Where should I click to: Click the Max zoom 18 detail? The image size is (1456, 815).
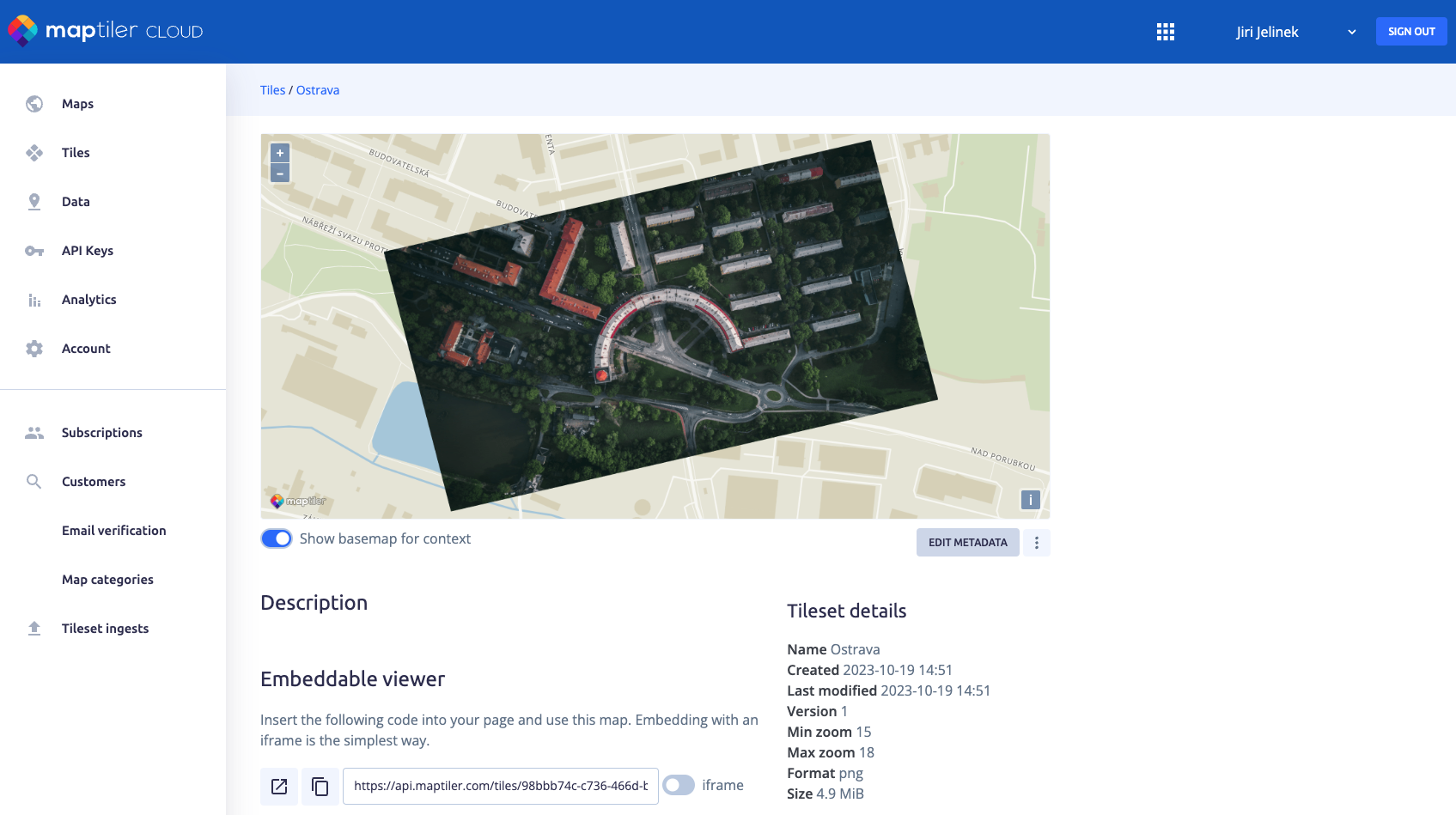831,752
